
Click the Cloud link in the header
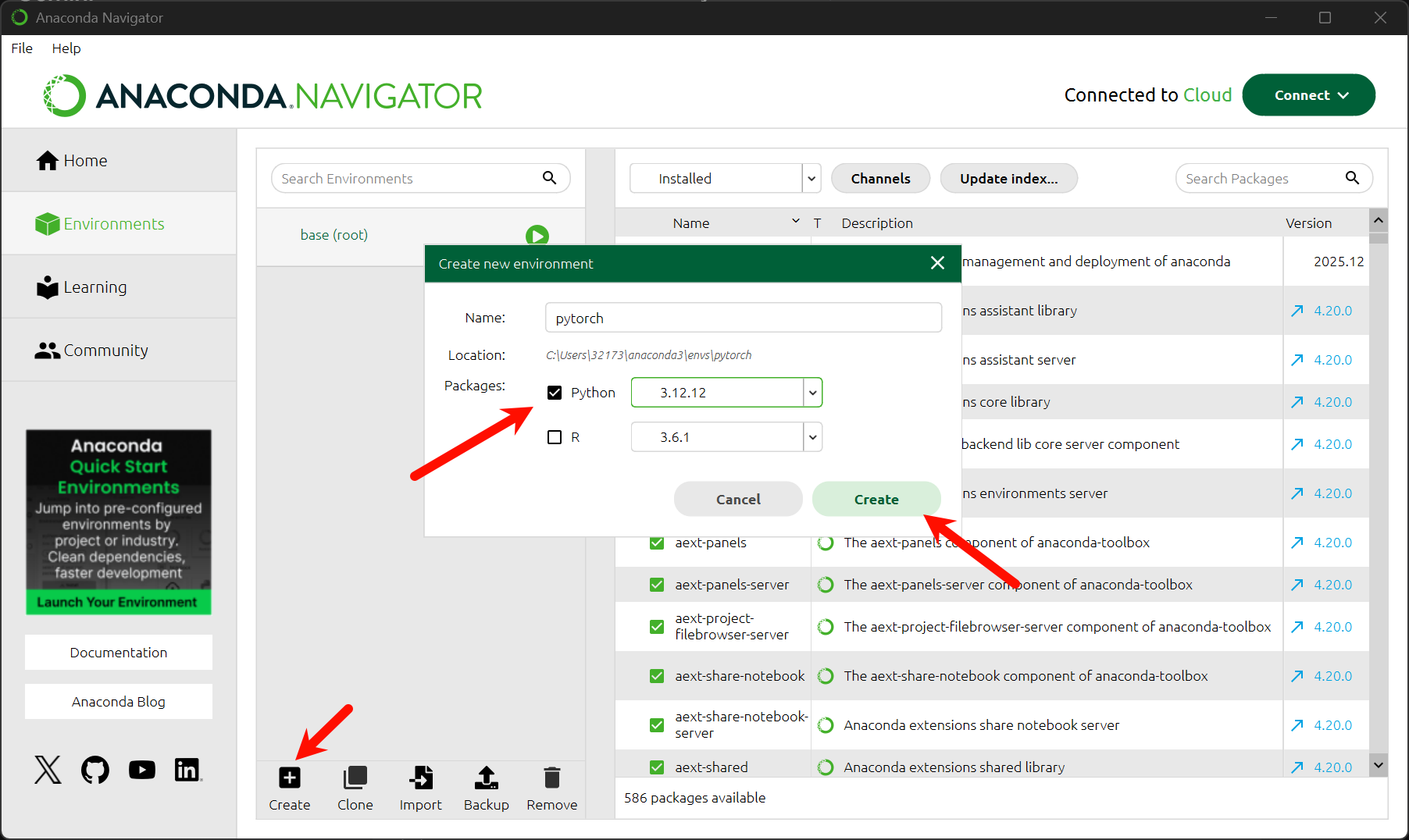(1207, 95)
